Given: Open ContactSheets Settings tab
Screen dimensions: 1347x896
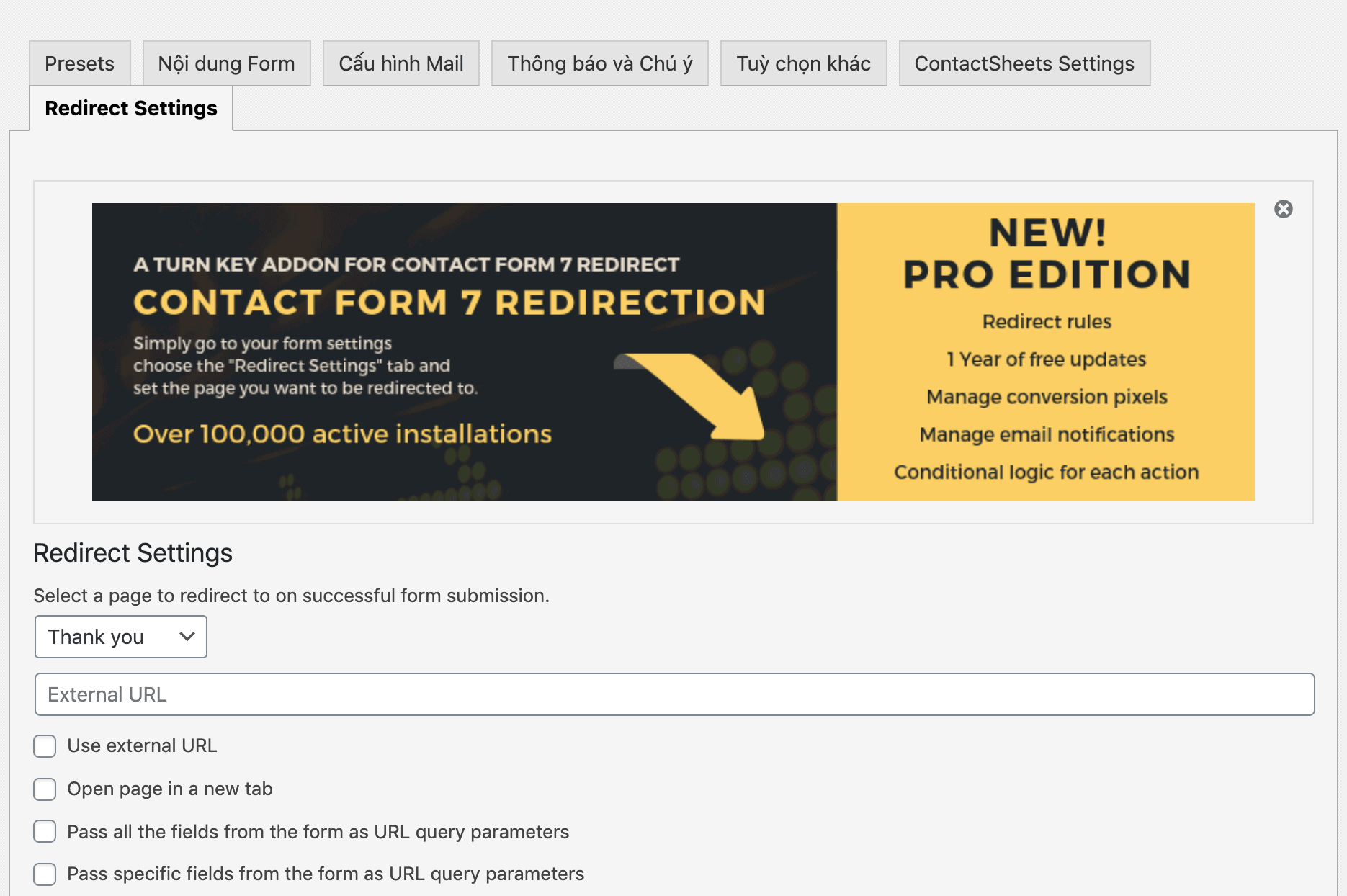Looking at the screenshot, I should point(1024,63).
